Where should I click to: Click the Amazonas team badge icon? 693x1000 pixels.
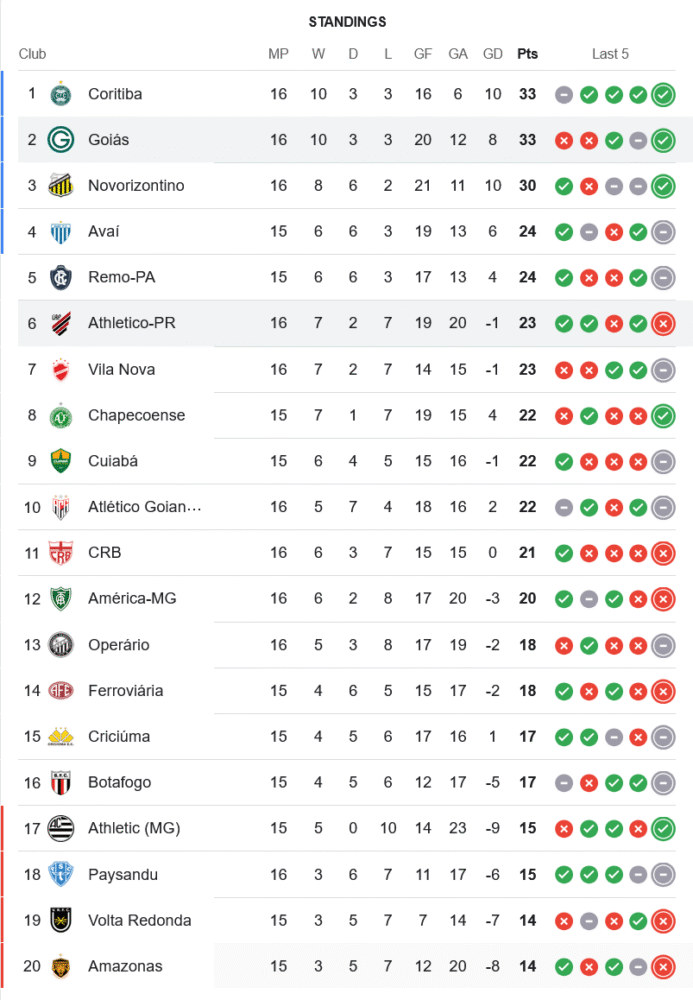(x=61, y=966)
